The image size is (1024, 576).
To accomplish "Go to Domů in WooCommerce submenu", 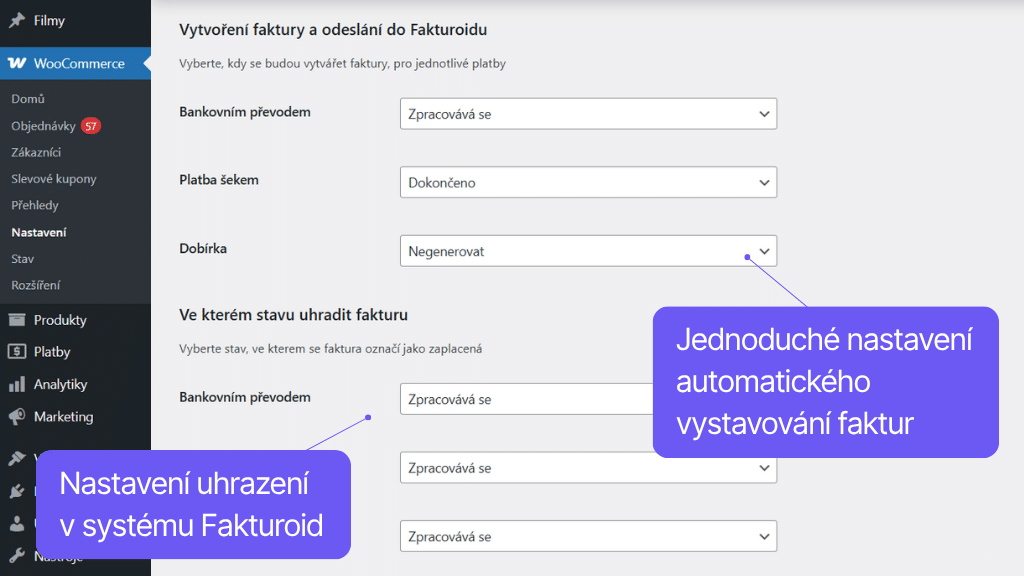I will pos(28,99).
